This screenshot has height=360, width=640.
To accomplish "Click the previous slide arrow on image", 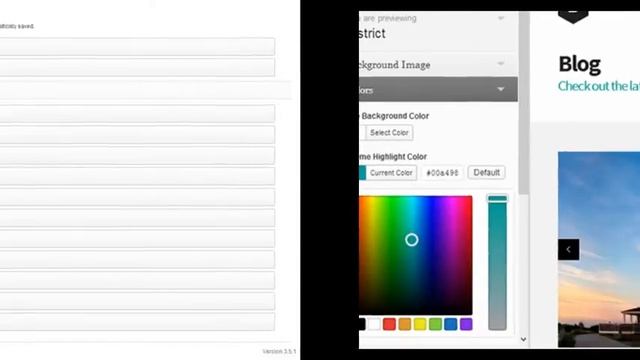I will coord(569,249).
